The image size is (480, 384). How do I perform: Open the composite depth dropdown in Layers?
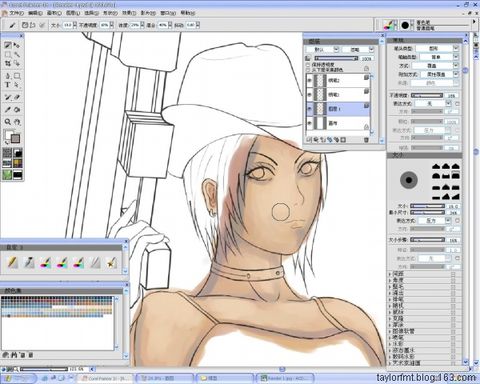(x=358, y=49)
